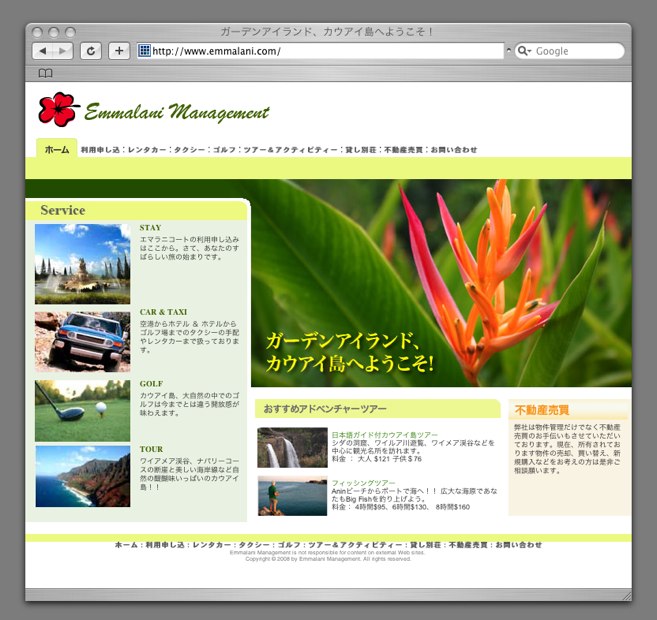Click the browser back arrow button

(x=42, y=51)
